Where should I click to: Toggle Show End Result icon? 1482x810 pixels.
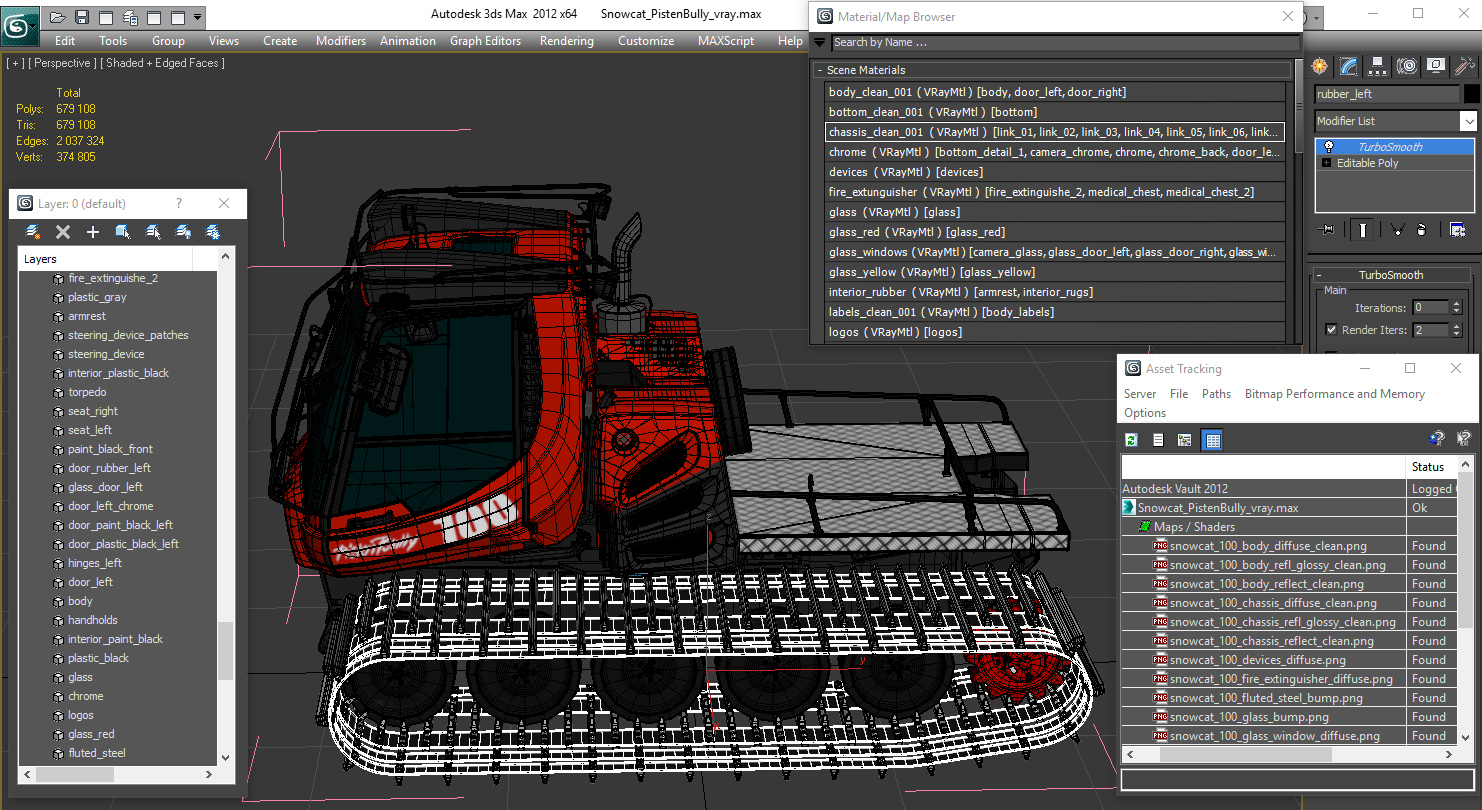pos(1363,230)
